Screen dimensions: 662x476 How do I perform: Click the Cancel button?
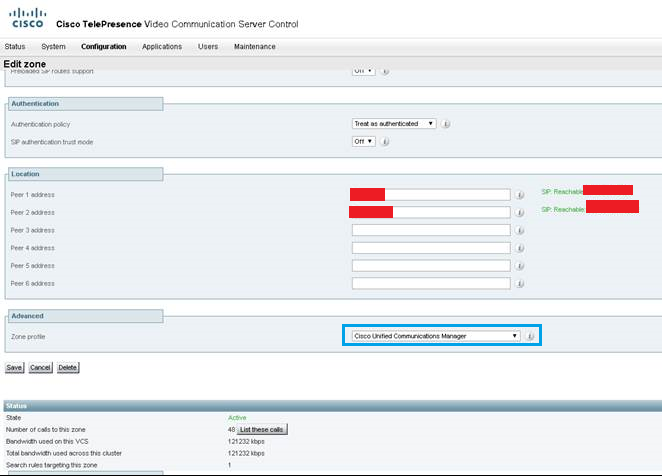[x=41, y=367]
